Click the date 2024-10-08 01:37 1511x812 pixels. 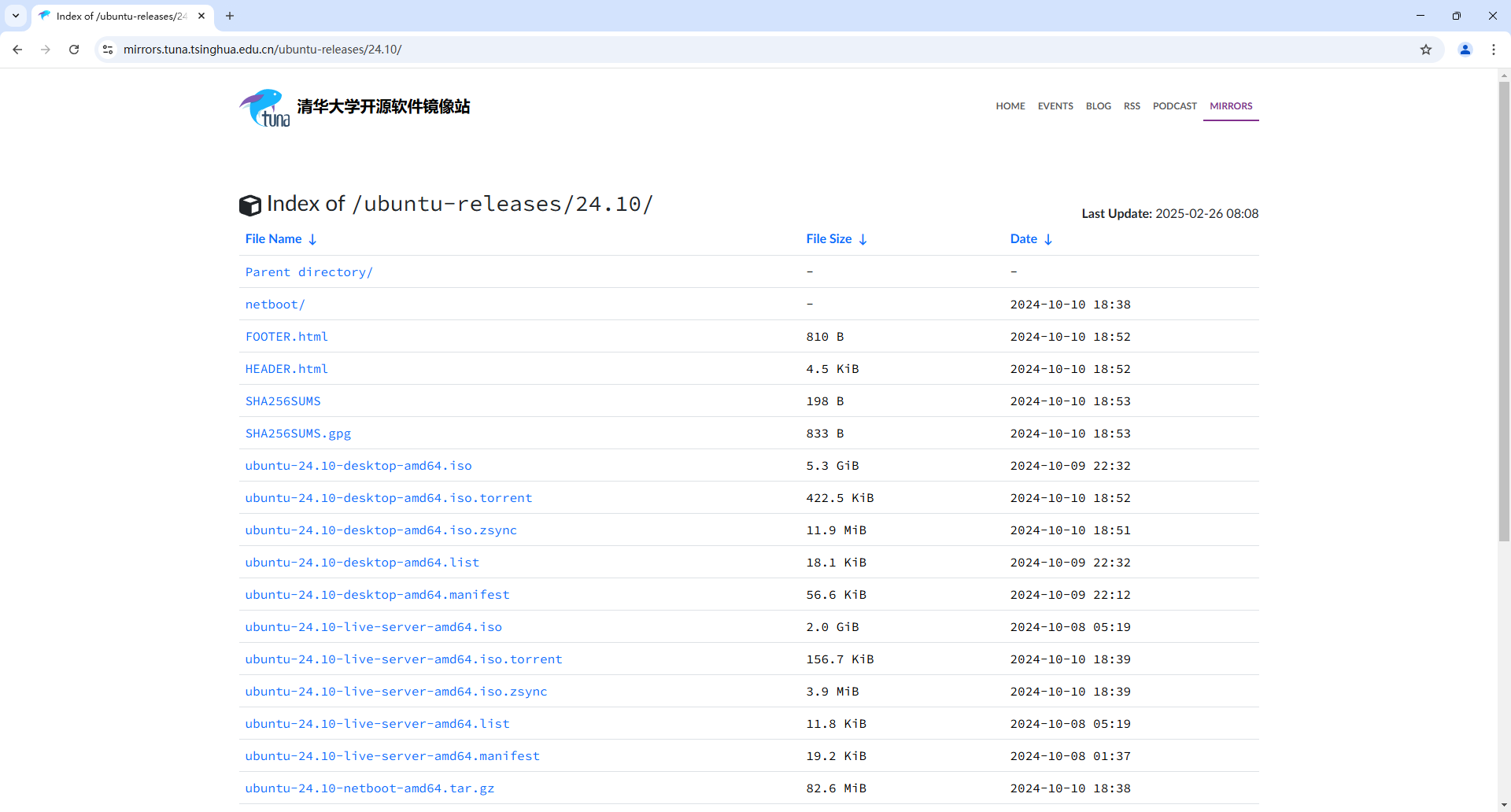click(1070, 756)
